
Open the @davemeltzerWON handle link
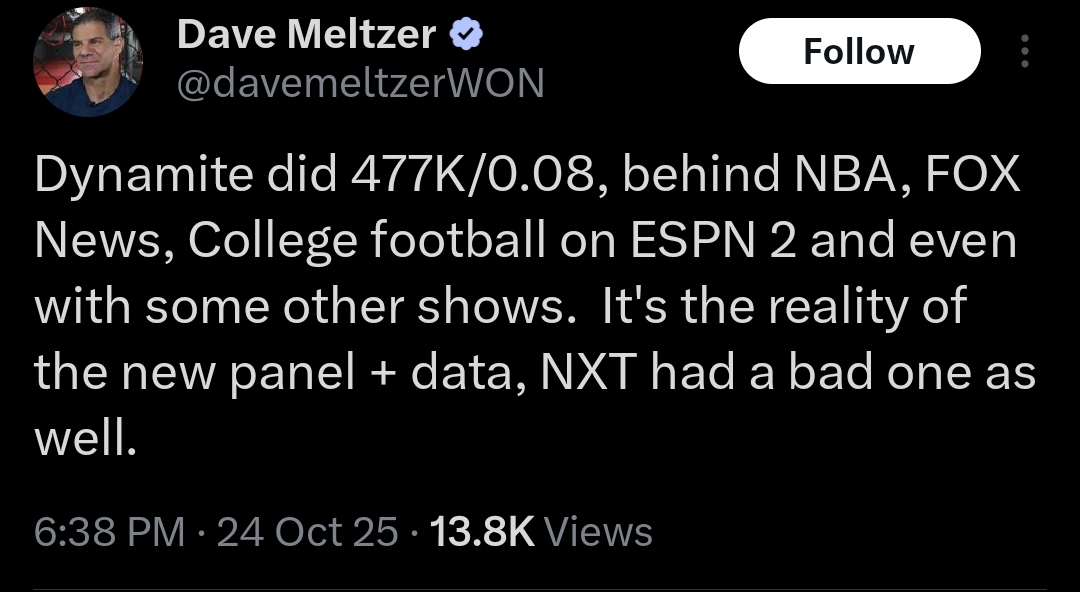[x=360, y=84]
